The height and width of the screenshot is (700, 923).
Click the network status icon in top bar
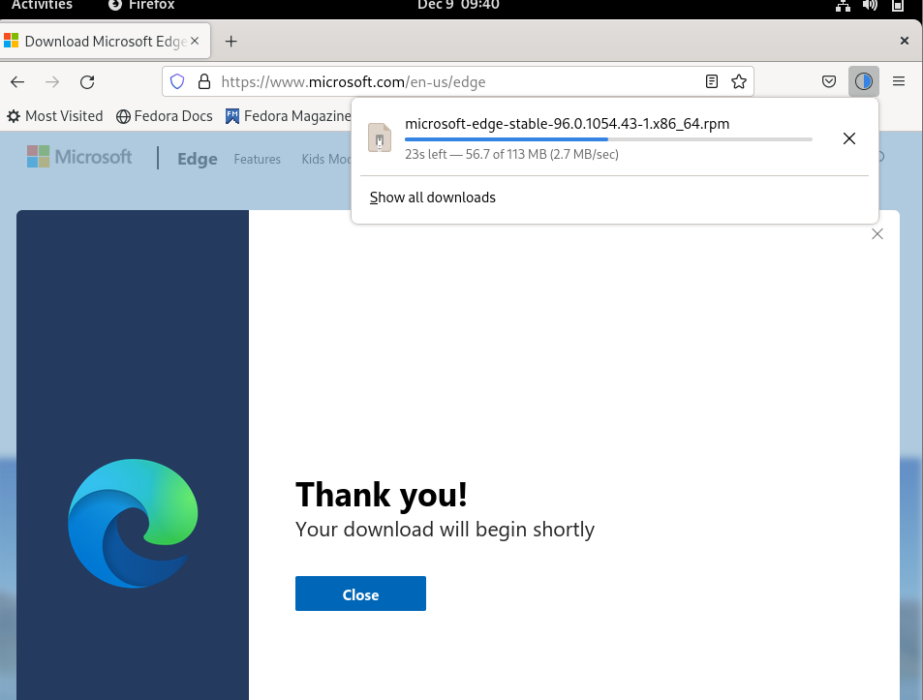coord(843,6)
